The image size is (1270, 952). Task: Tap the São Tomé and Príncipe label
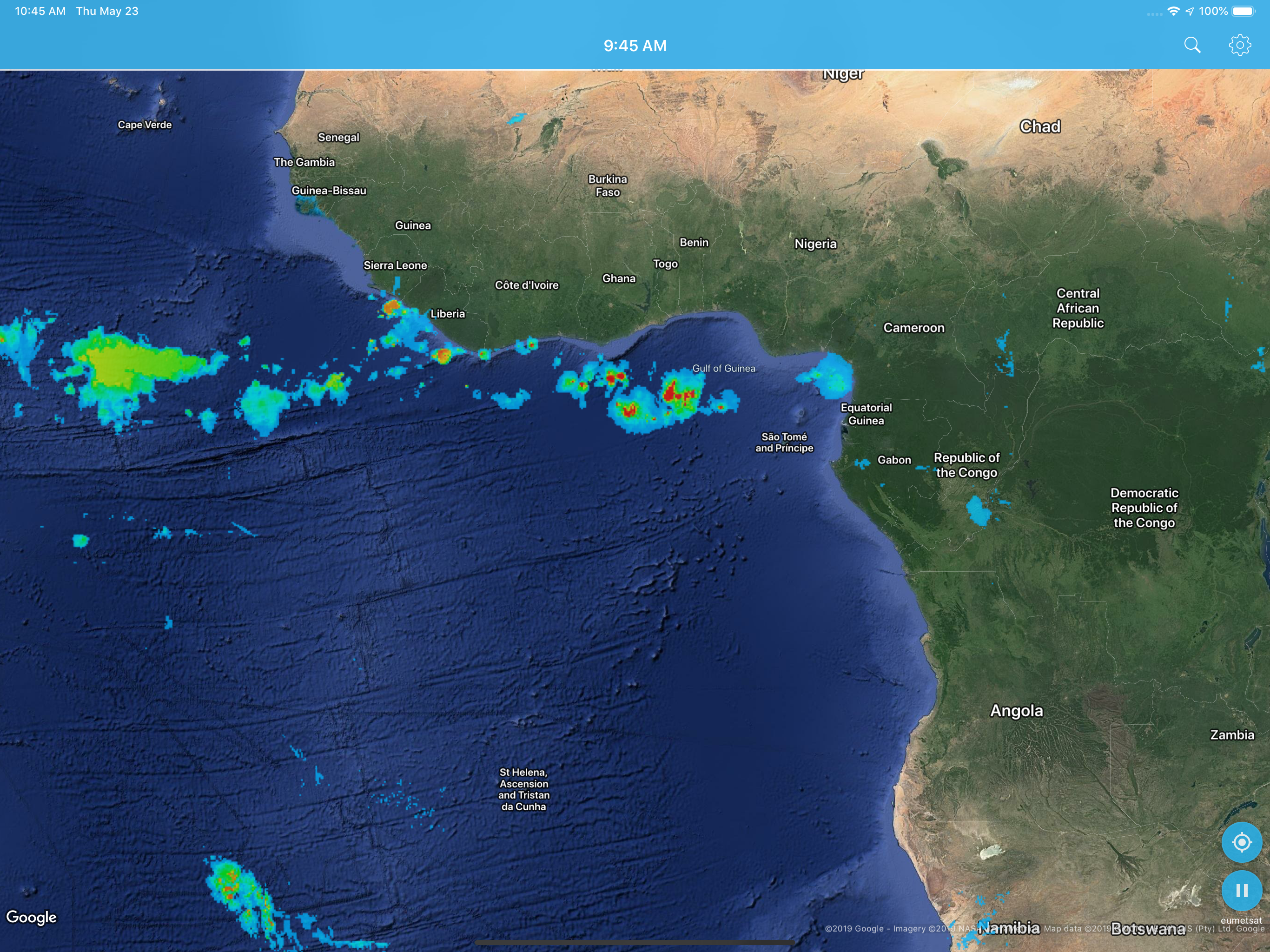(784, 442)
